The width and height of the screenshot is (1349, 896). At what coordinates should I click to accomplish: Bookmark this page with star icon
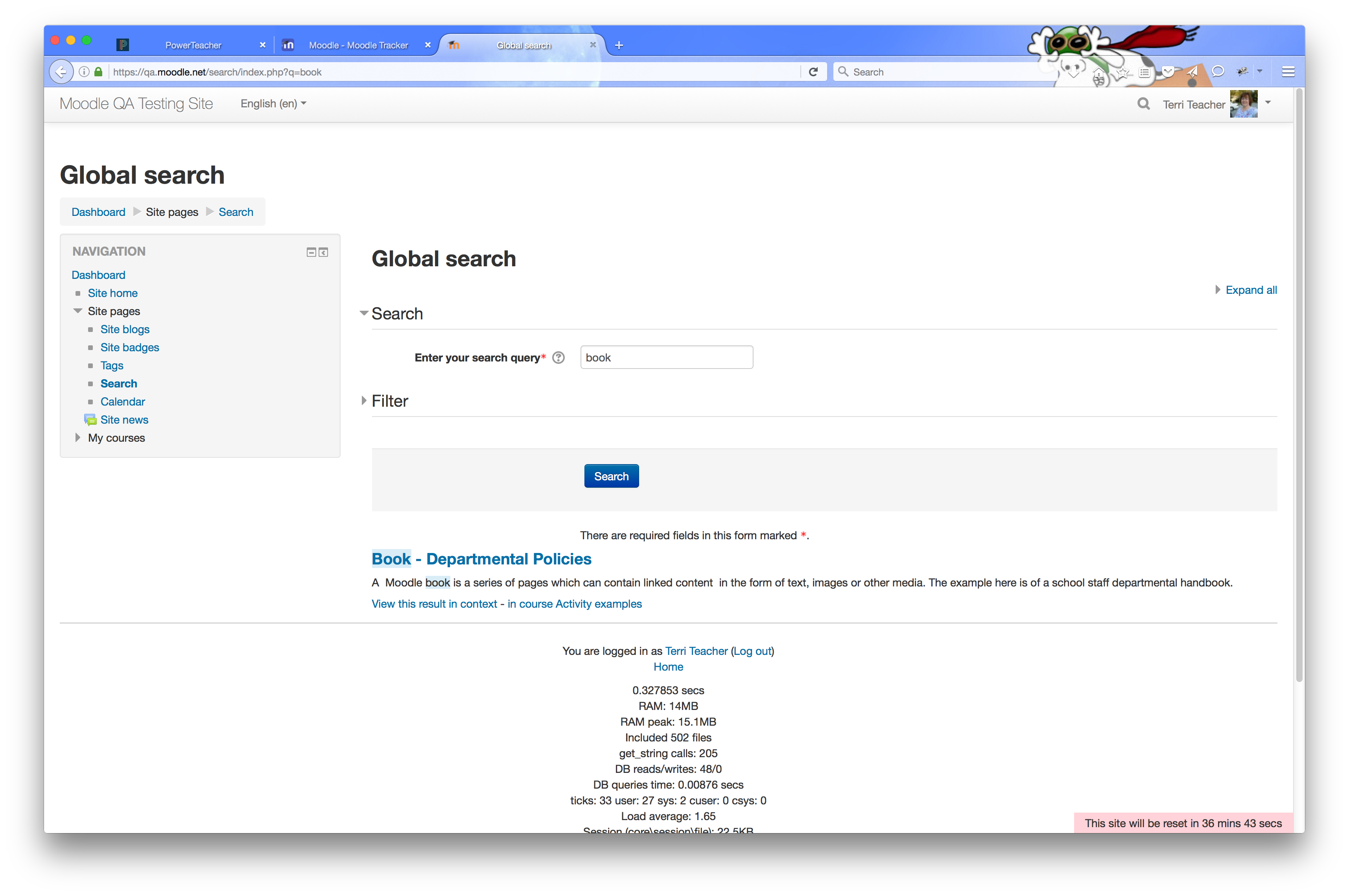[1122, 72]
